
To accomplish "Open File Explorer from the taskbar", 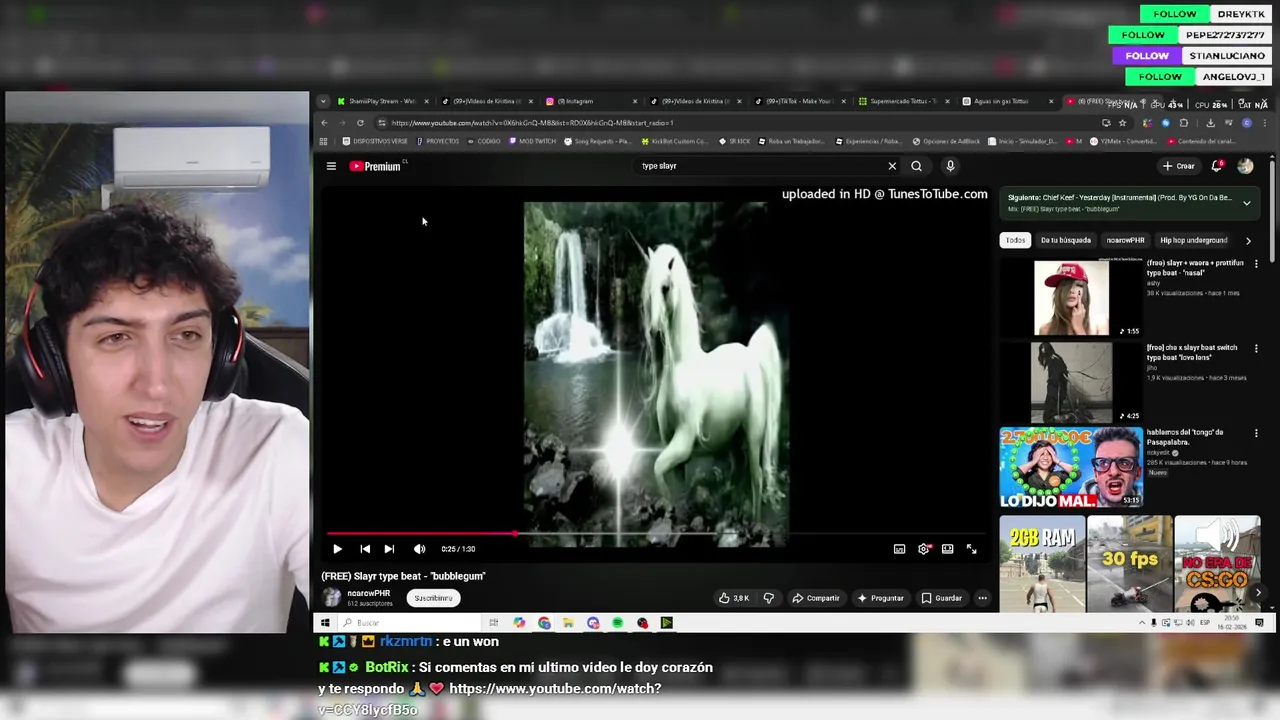I will click(568, 623).
